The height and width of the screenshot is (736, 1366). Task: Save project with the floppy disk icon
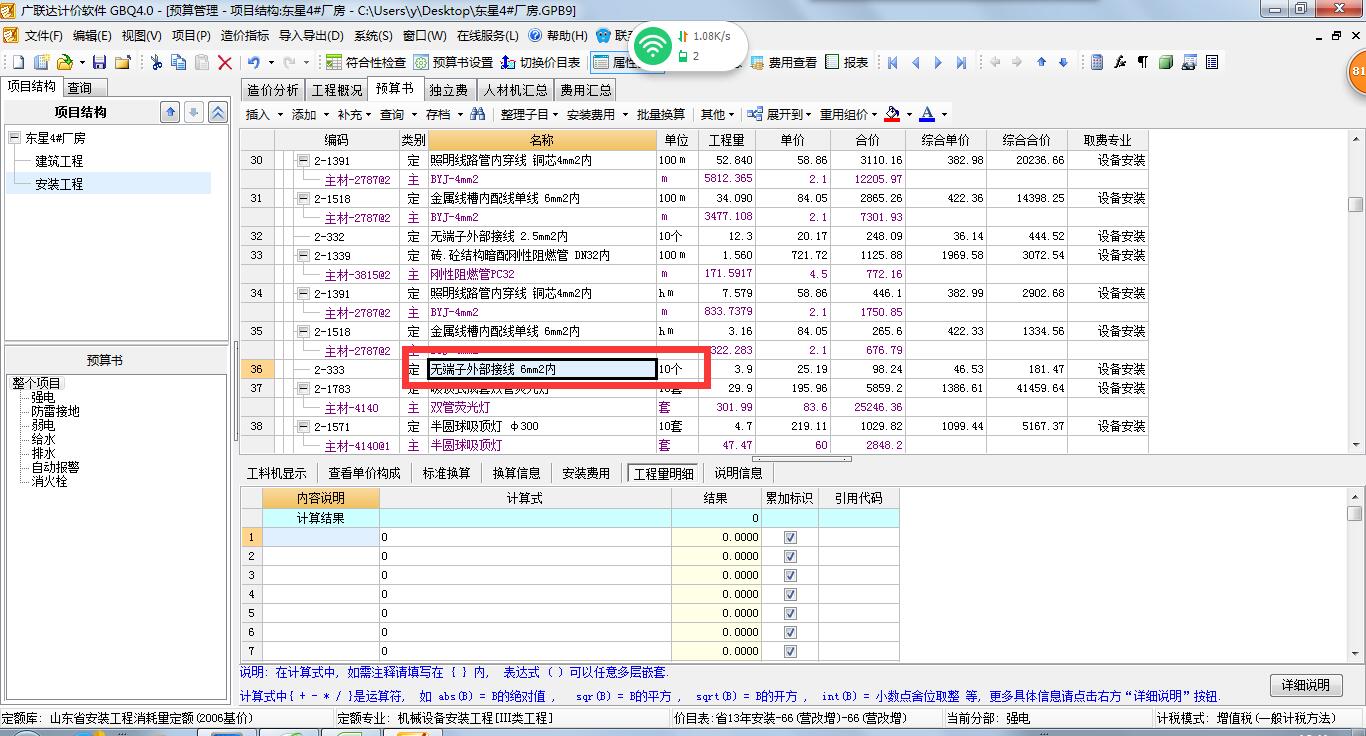coord(99,62)
